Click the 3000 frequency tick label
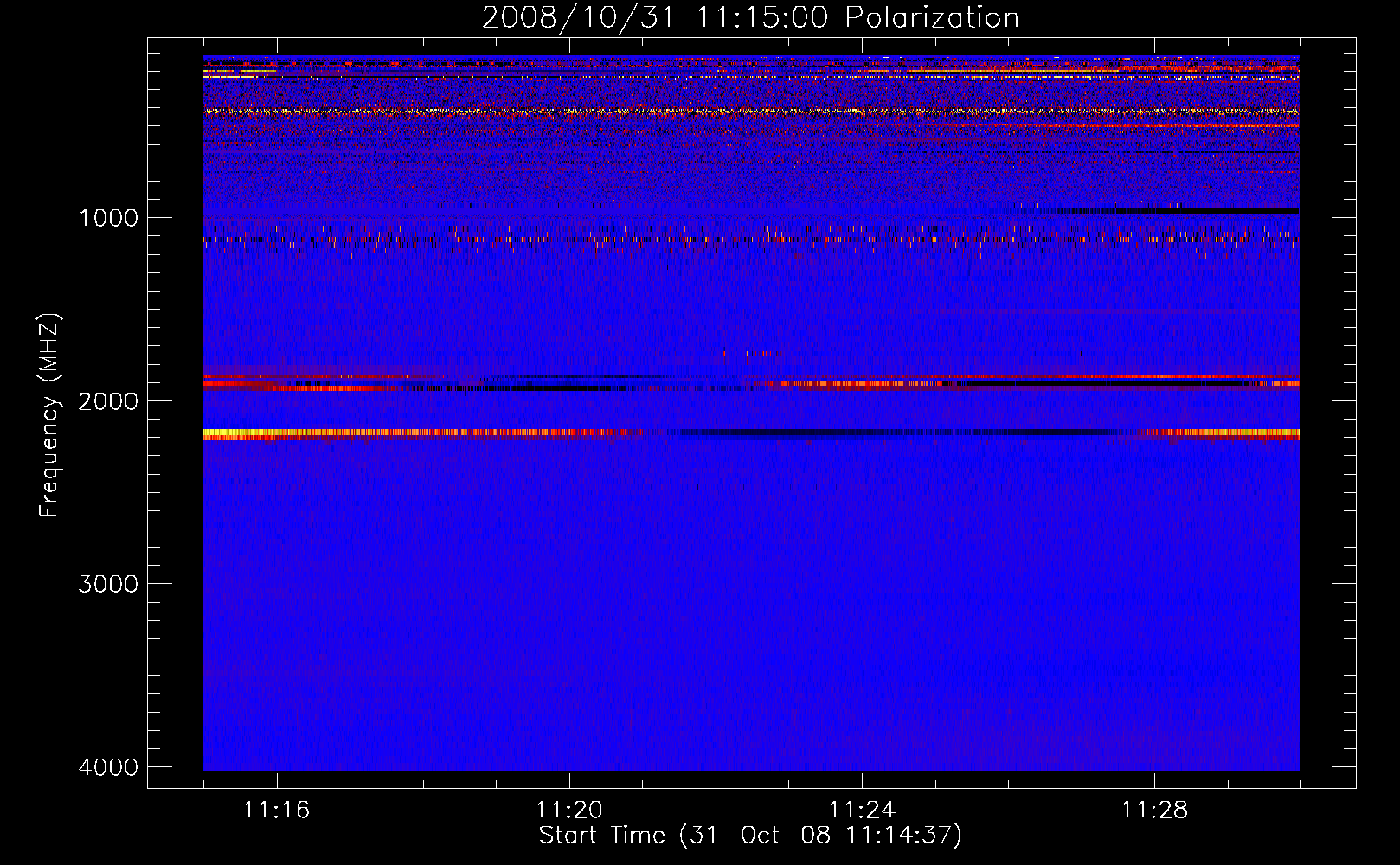The height and width of the screenshot is (865, 1400). pos(108,584)
